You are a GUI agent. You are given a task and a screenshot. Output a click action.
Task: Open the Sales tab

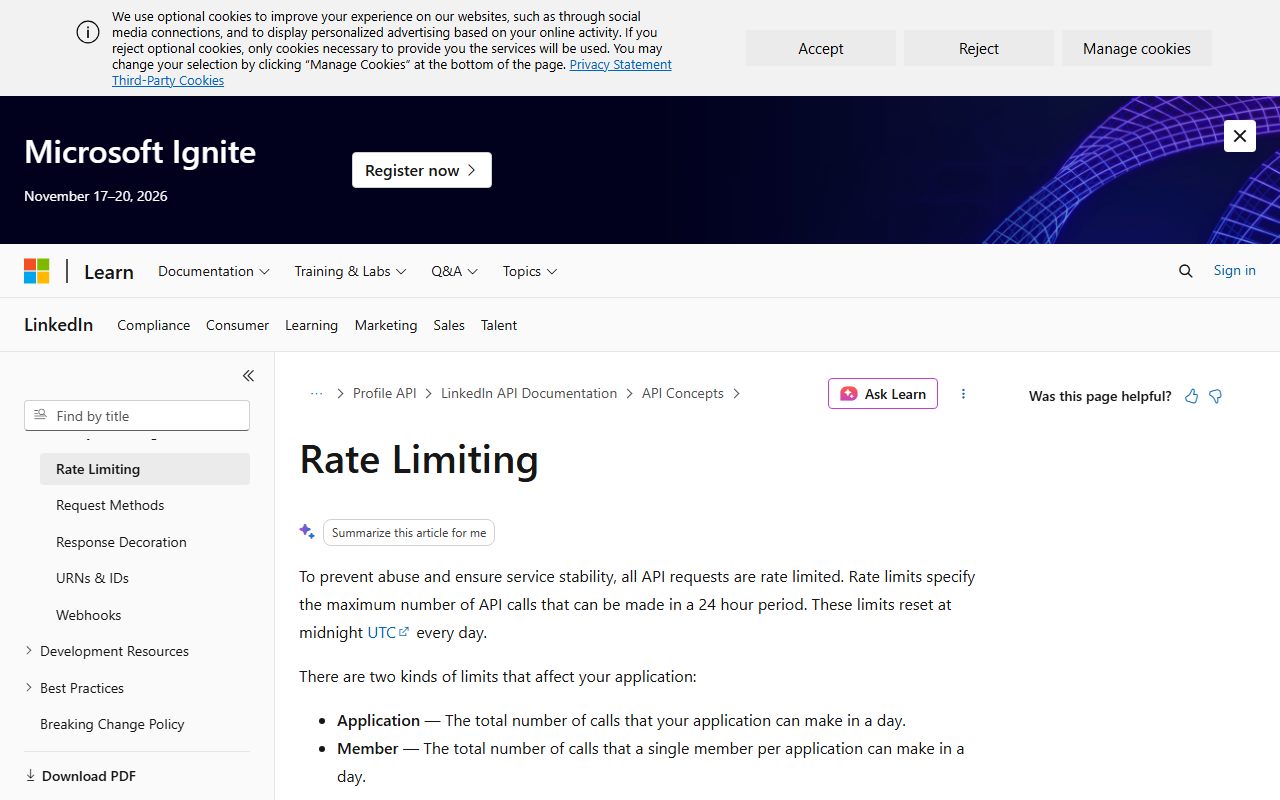pos(449,325)
